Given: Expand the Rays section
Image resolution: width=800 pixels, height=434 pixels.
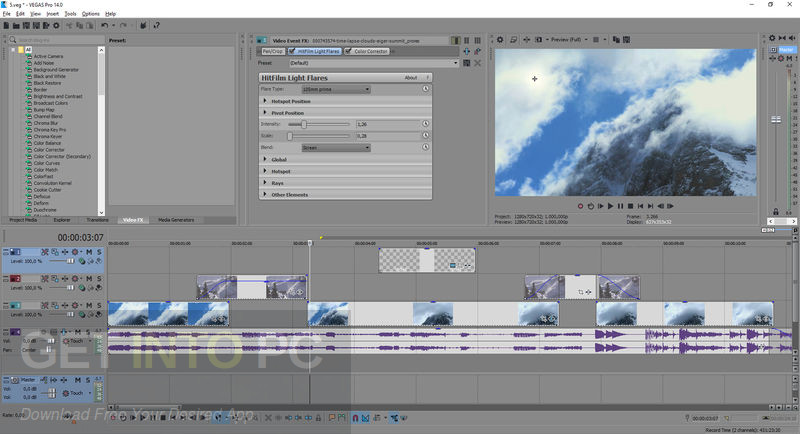Looking at the screenshot, I should (x=265, y=182).
